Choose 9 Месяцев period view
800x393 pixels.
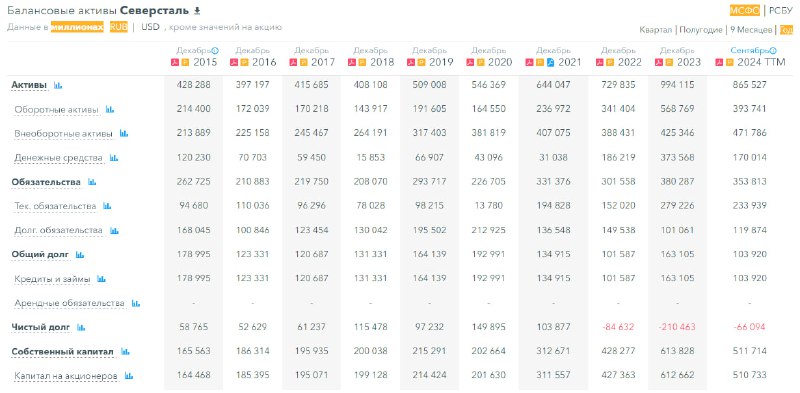(x=751, y=30)
